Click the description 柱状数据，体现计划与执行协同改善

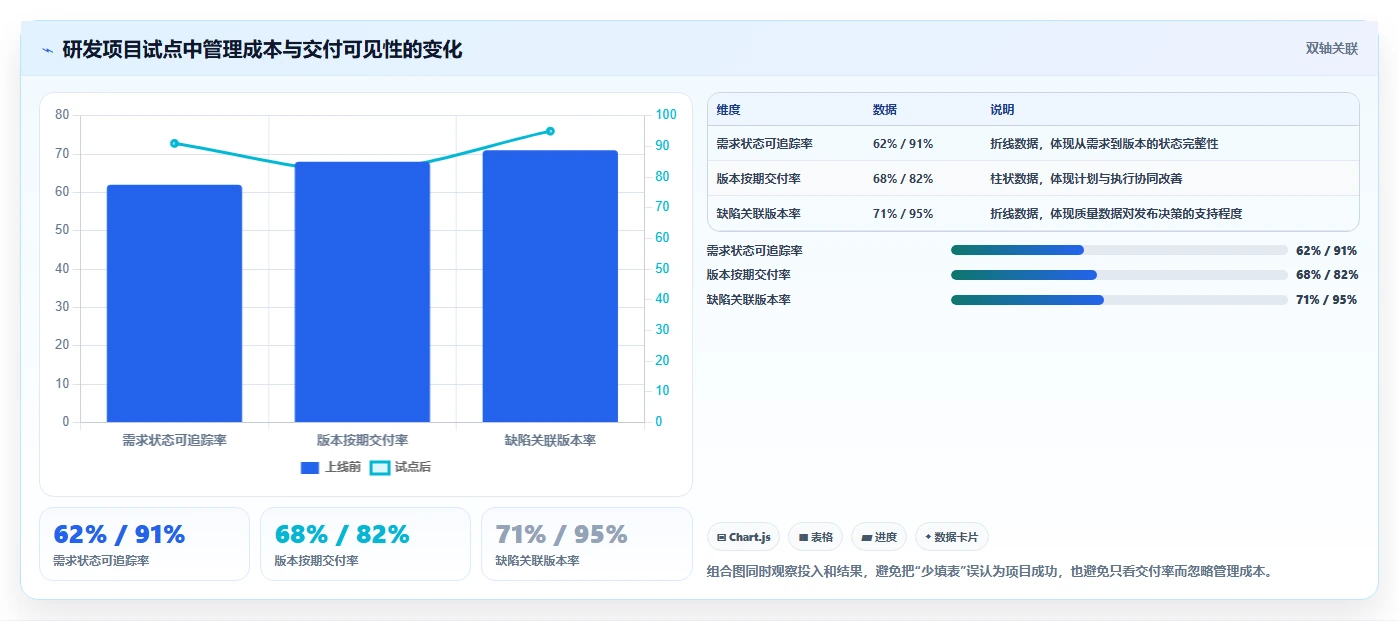(x=1086, y=179)
